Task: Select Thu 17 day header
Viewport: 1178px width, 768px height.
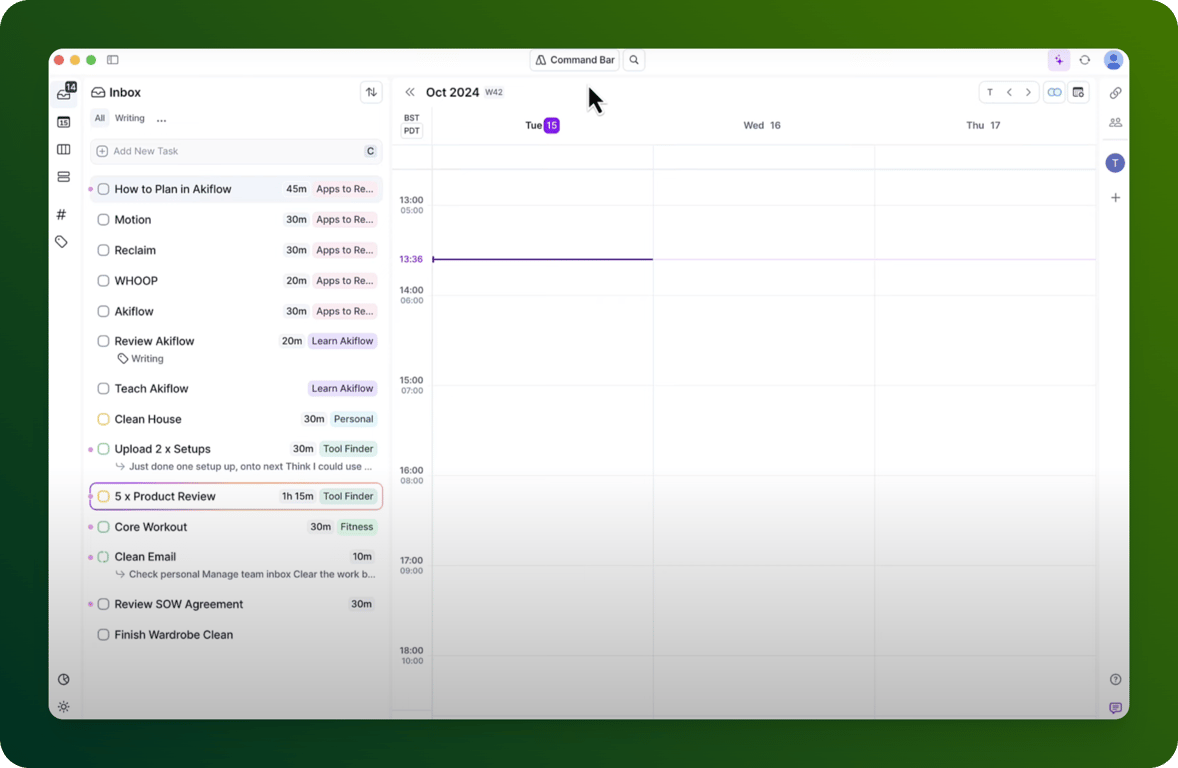Action: pyautogui.click(x=983, y=125)
